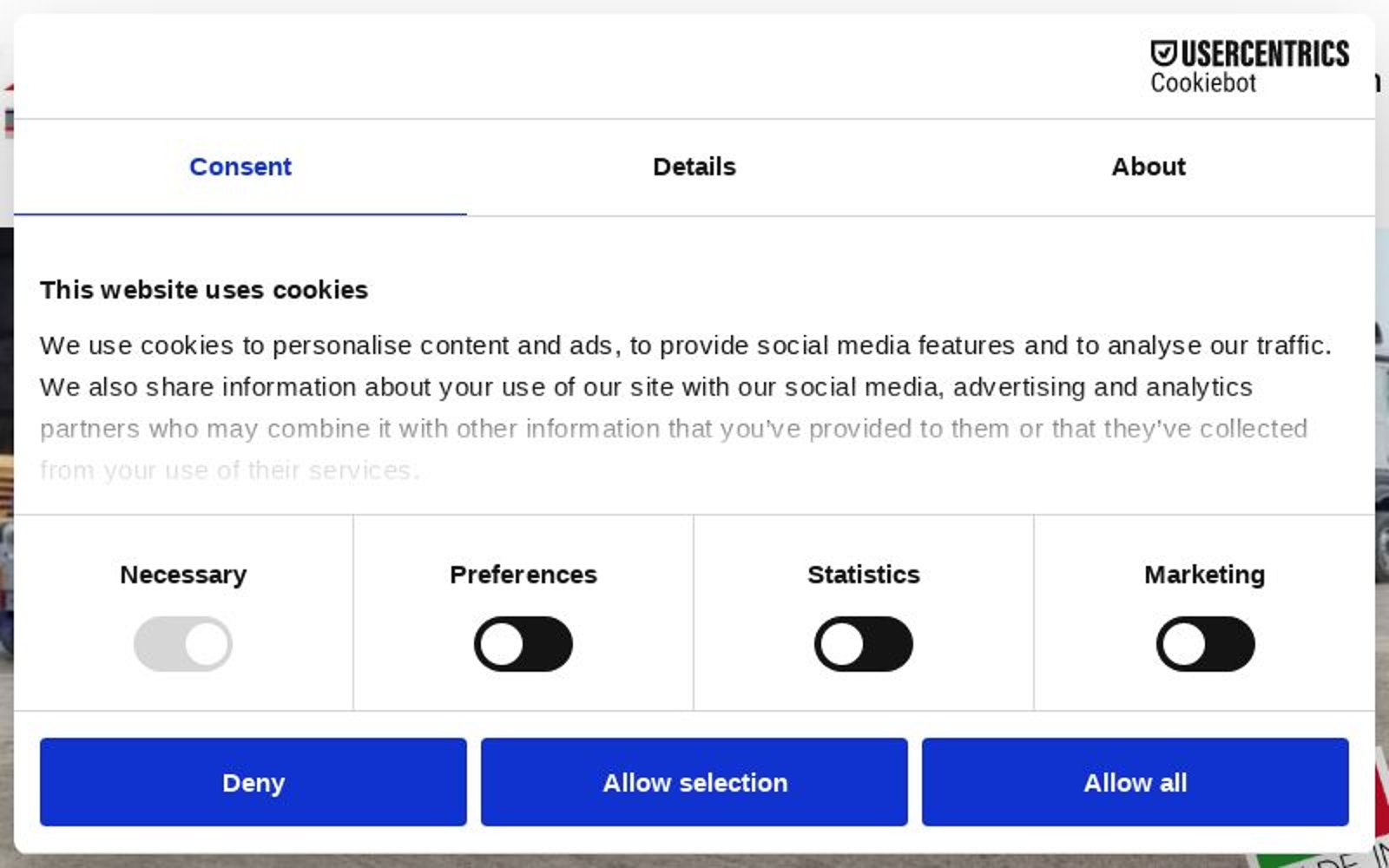Click the Necessary category label

pos(183,575)
